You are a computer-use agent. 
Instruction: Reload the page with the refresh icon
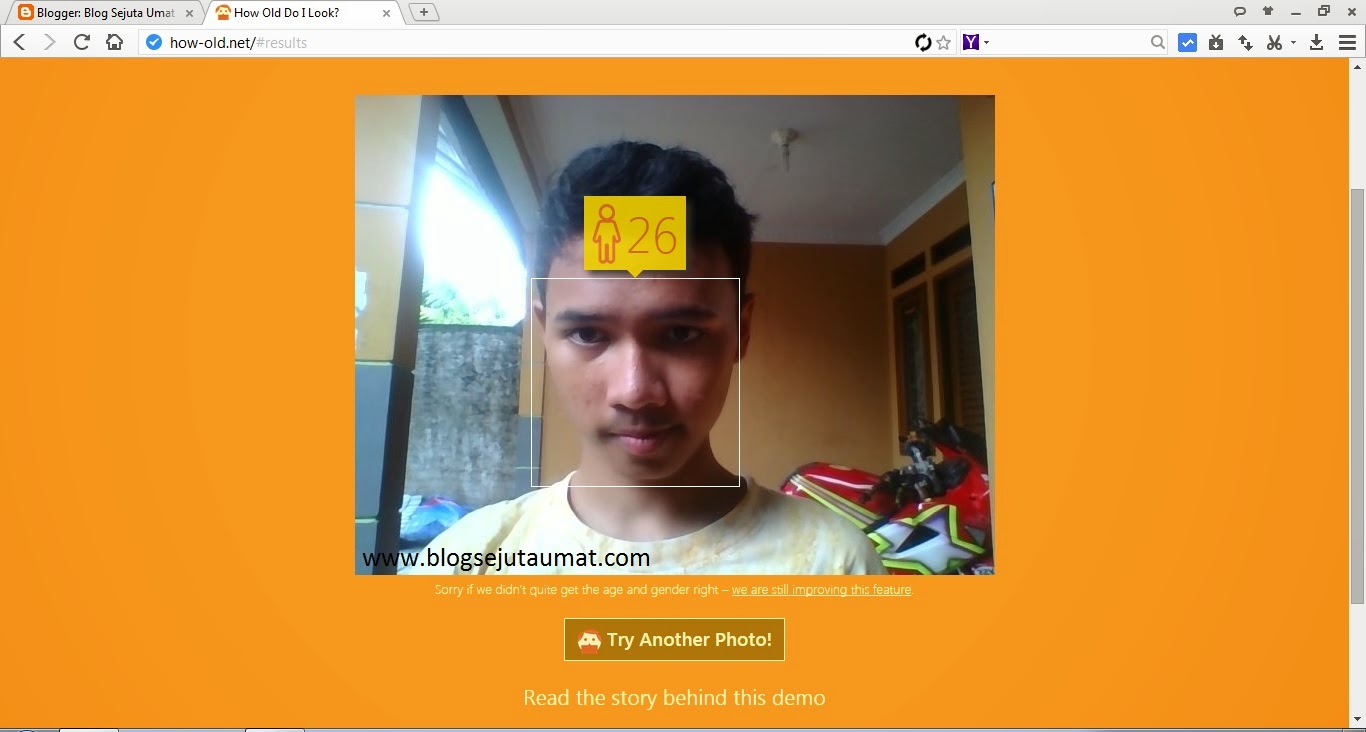(x=82, y=42)
